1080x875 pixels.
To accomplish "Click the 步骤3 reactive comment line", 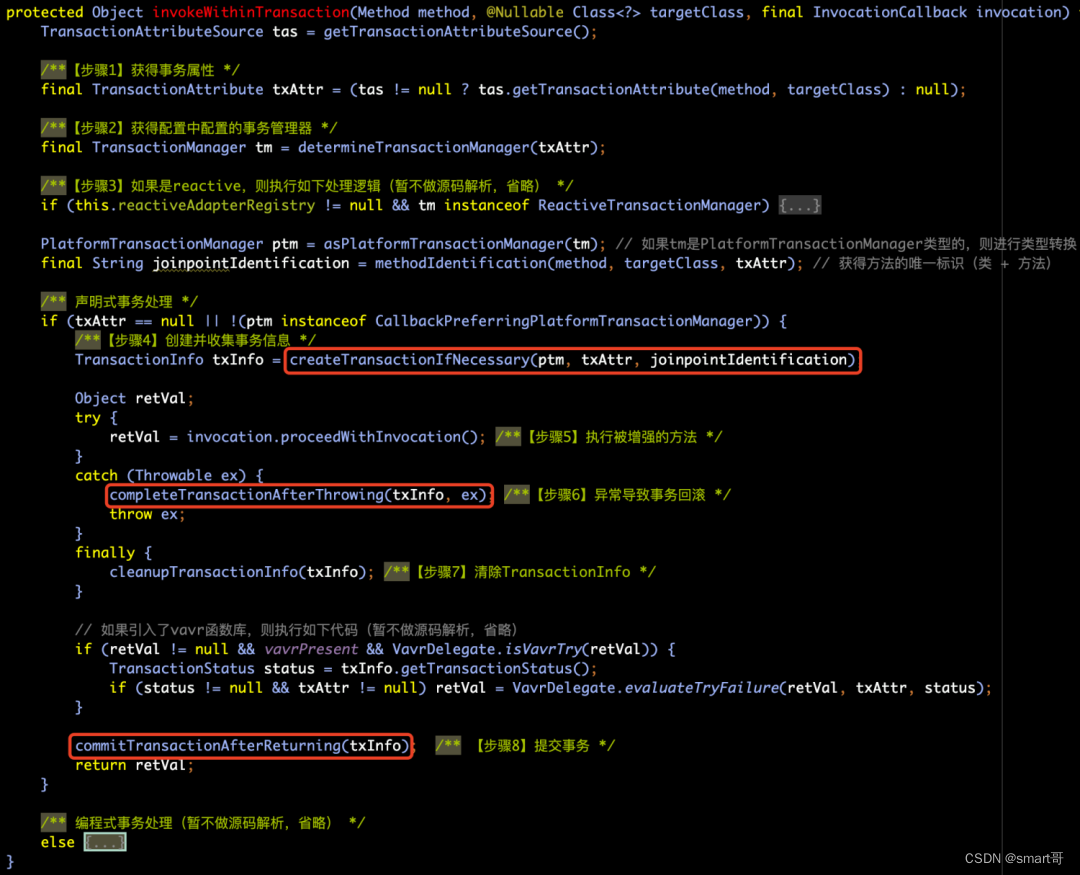I will tap(307, 186).
